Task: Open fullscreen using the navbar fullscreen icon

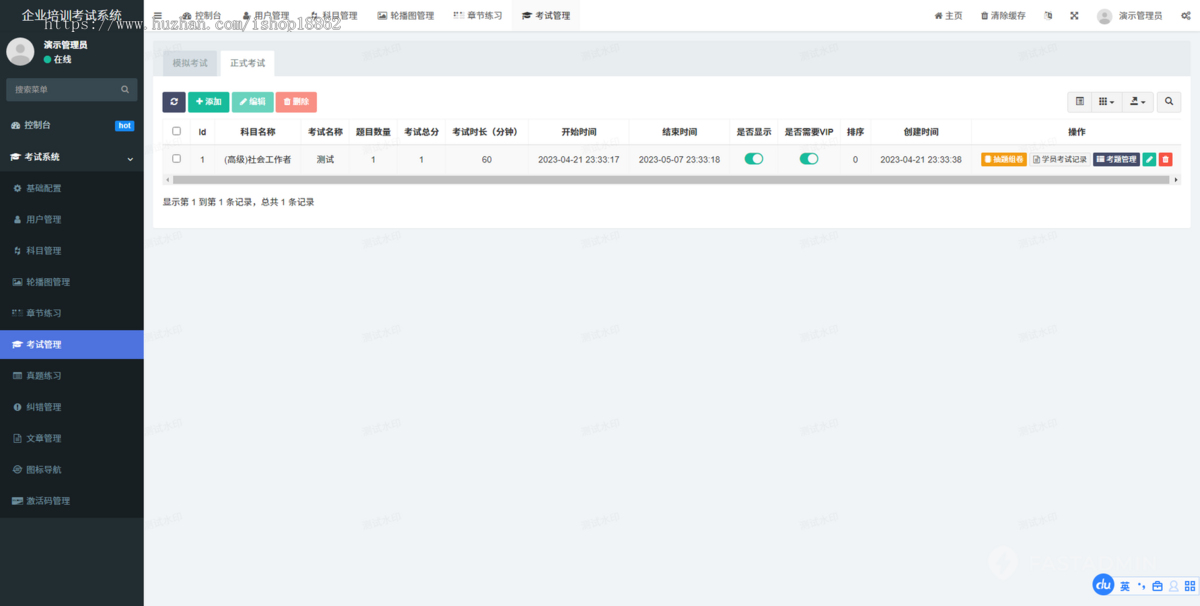Action: coord(1074,15)
